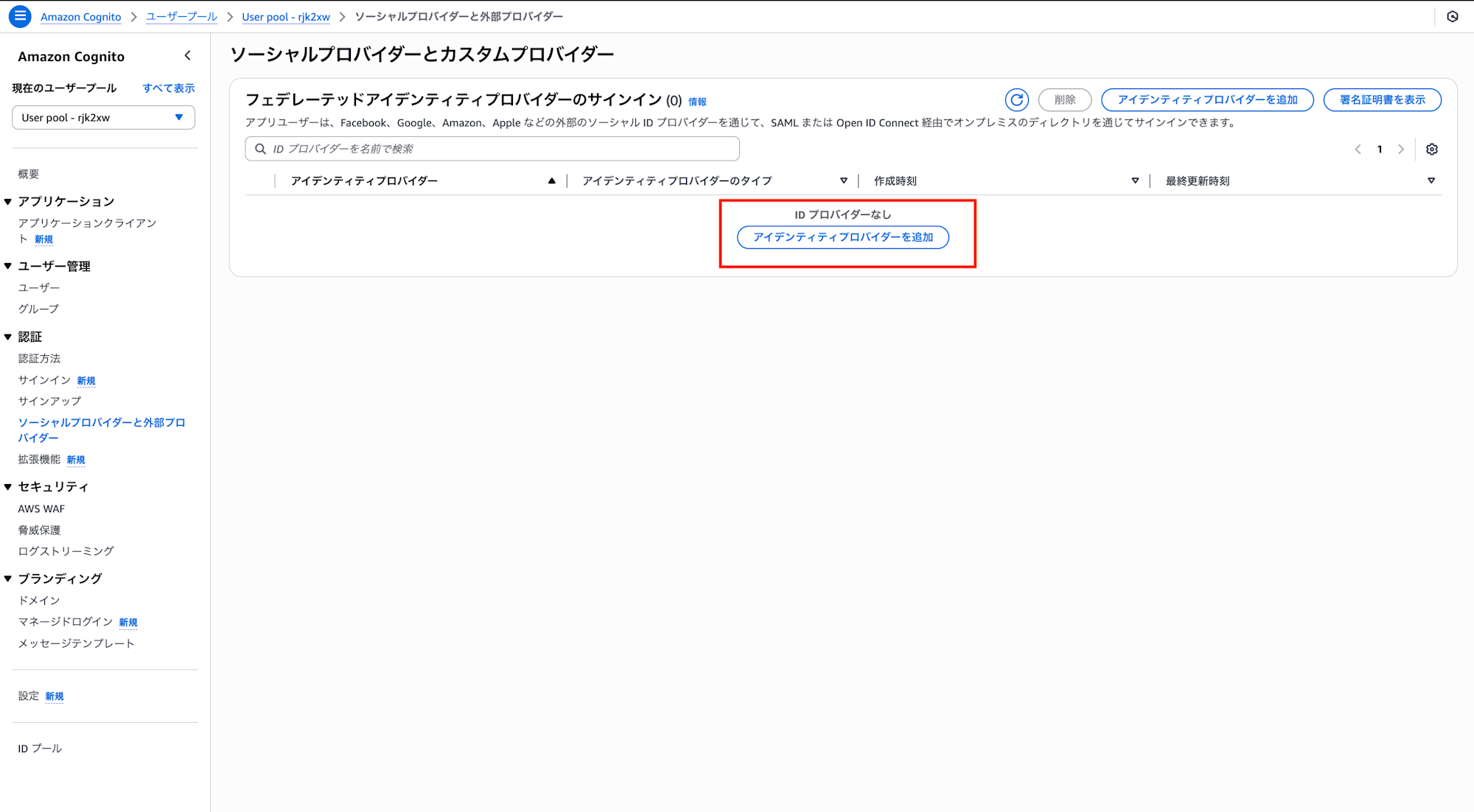Open 設定 in sidebar
This screenshot has height=812, width=1474.
[29, 696]
